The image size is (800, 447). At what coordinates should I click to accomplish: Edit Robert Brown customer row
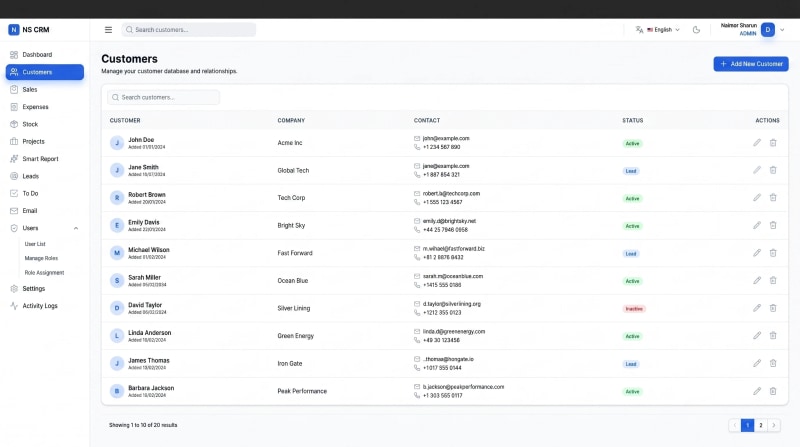[757, 198]
